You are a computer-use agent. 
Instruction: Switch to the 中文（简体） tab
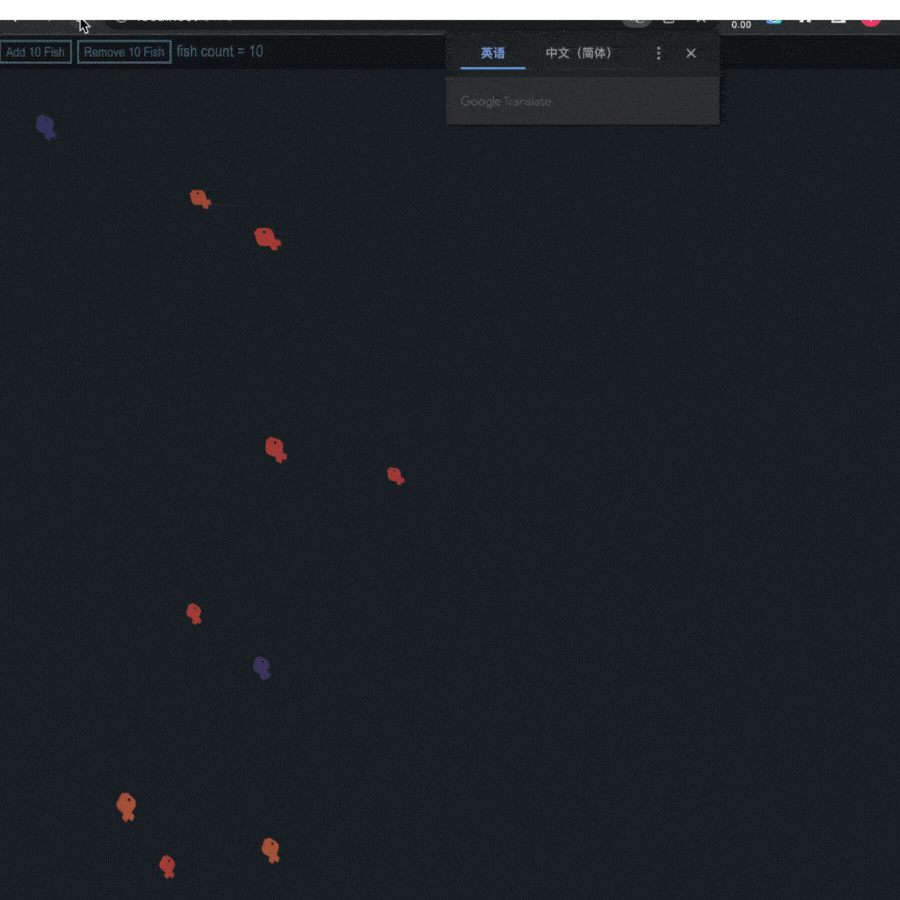[579, 53]
